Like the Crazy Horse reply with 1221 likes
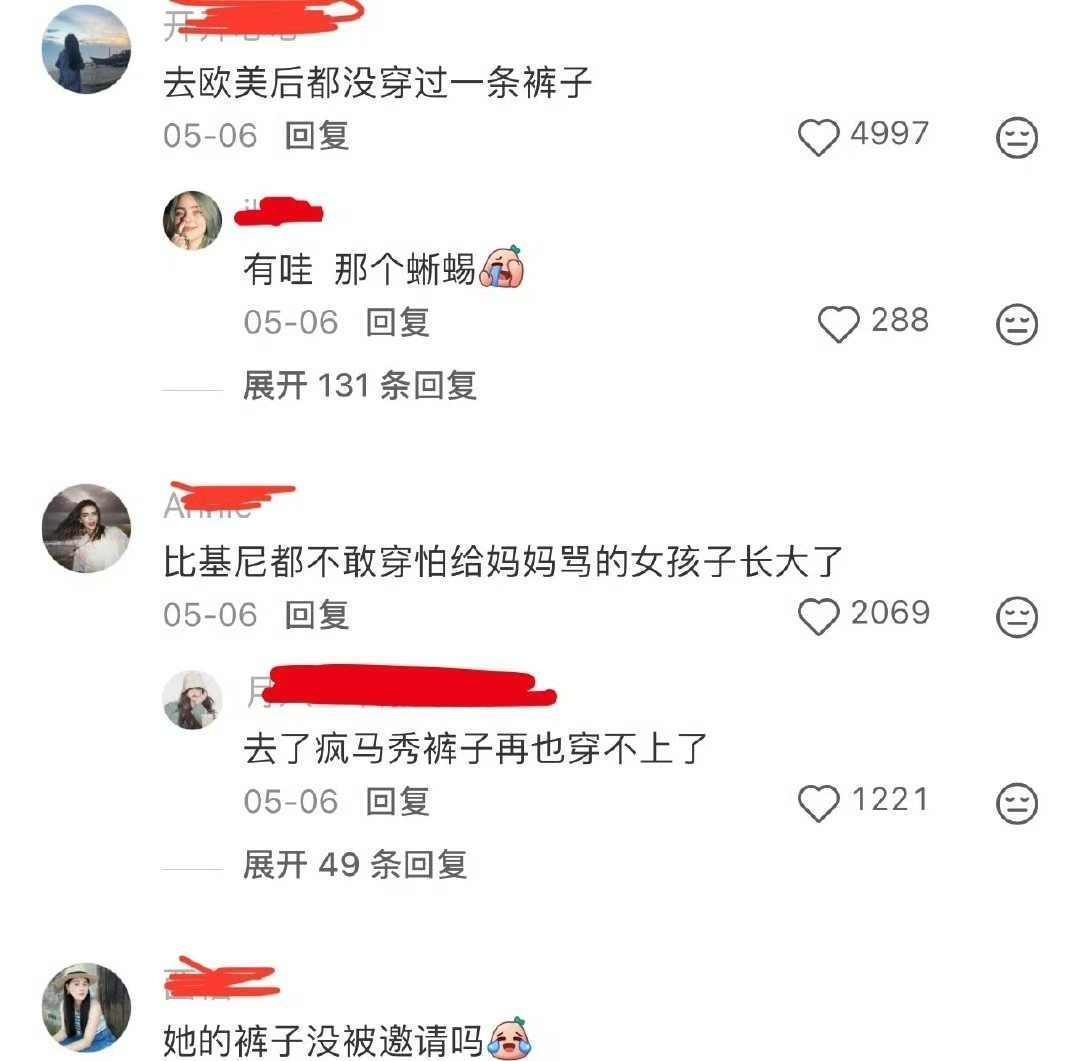The image size is (1080, 1061). (x=818, y=803)
